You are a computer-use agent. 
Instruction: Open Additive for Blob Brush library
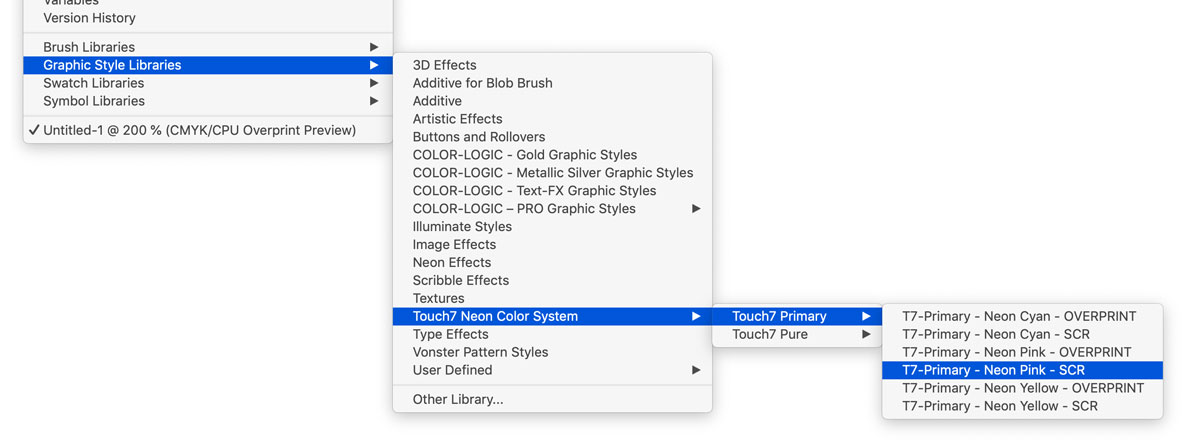pyautogui.click(x=552, y=83)
